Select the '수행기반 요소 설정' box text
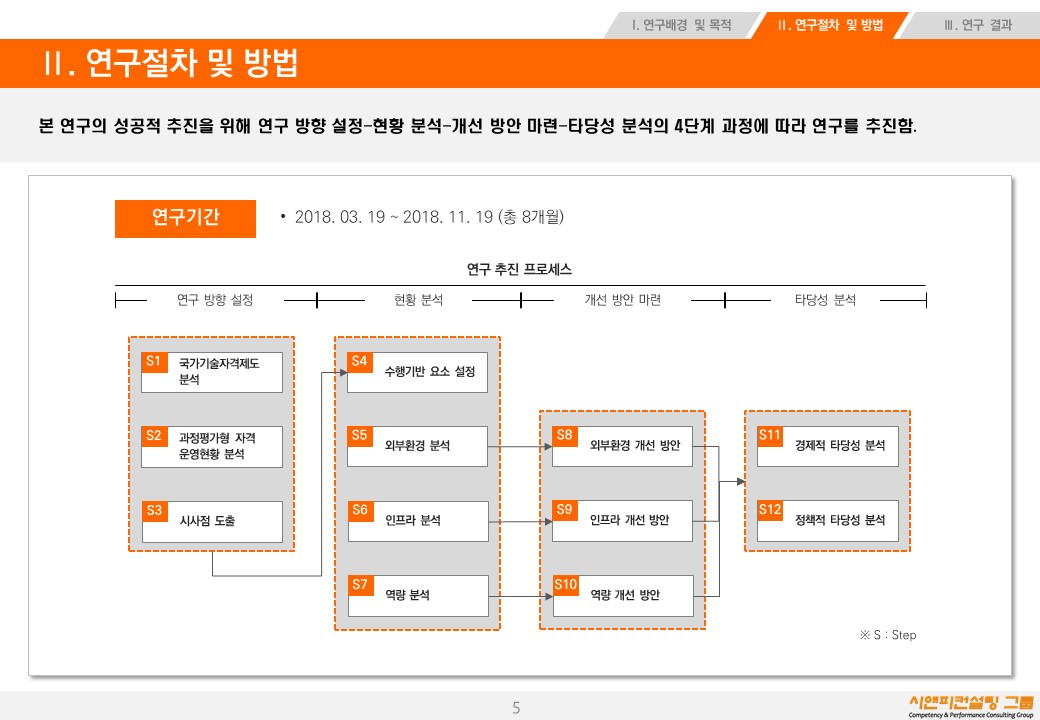 pos(430,372)
